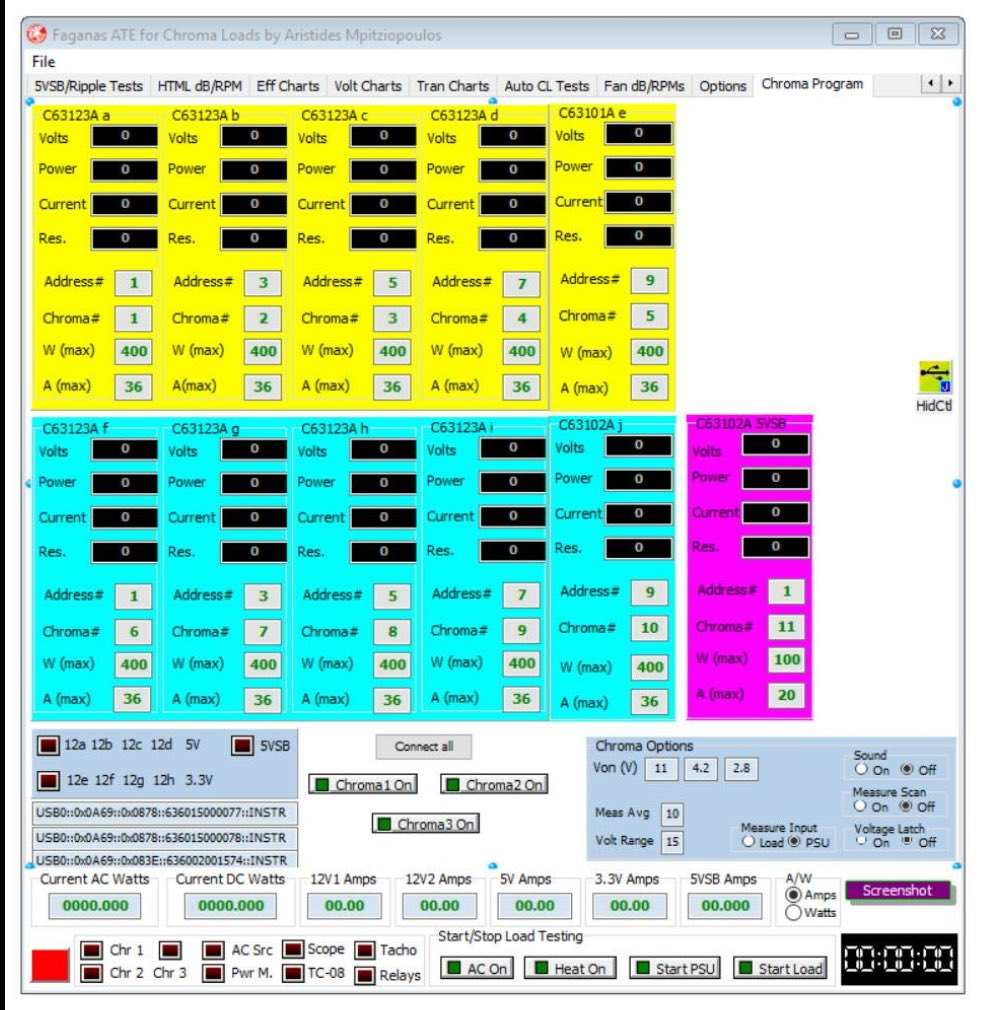Click the Pwr M. status LED
The image size is (984, 1010).
(213, 973)
